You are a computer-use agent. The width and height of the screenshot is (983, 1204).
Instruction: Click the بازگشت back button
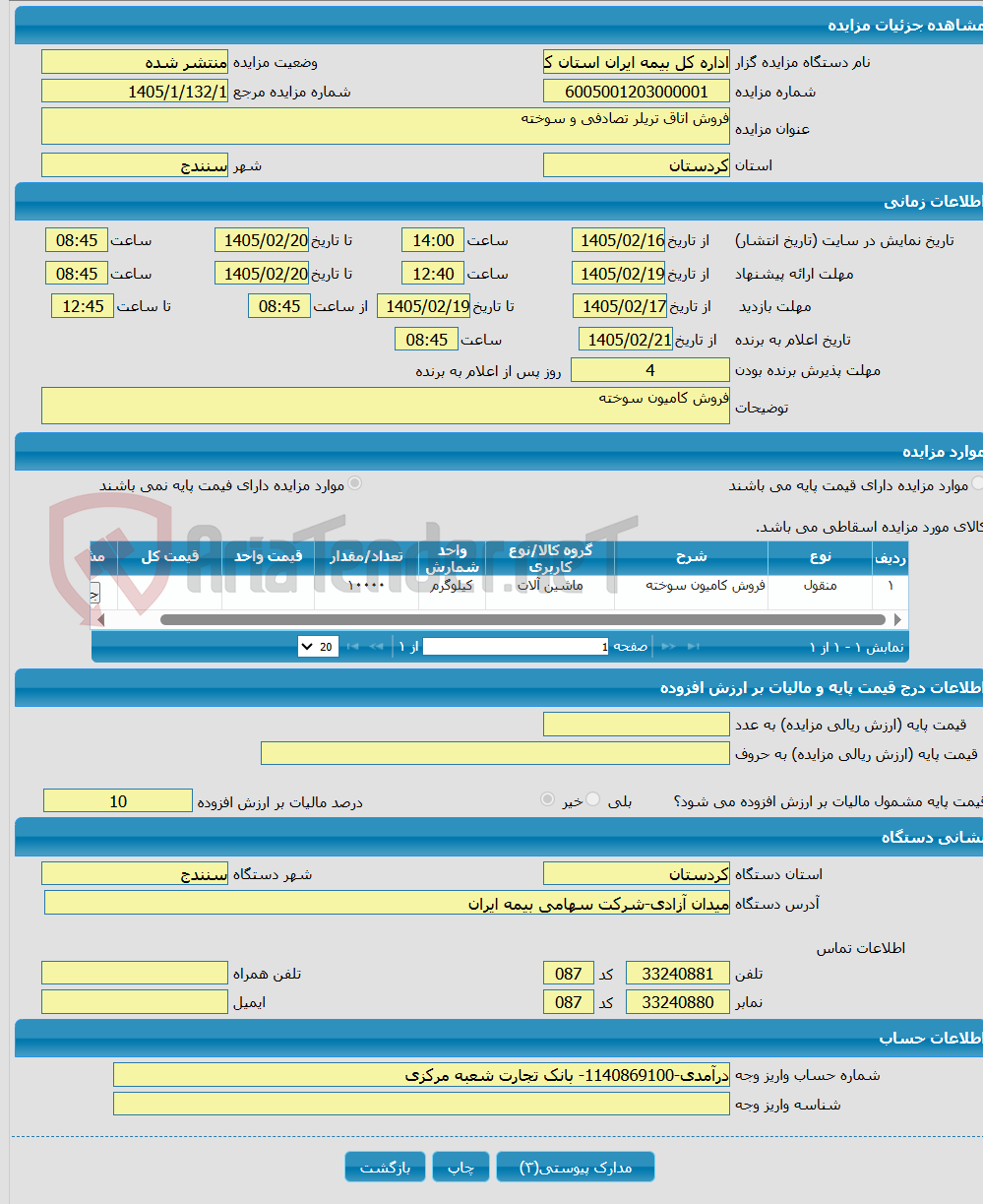[x=385, y=1168]
